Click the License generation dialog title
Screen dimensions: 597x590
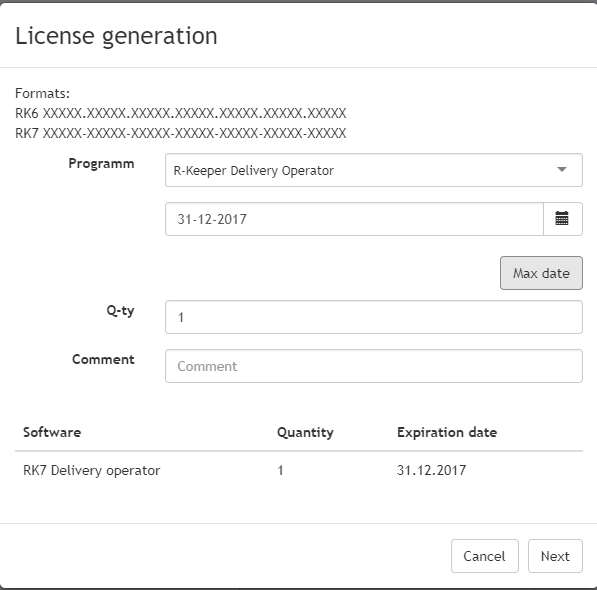click(x=116, y=36)
